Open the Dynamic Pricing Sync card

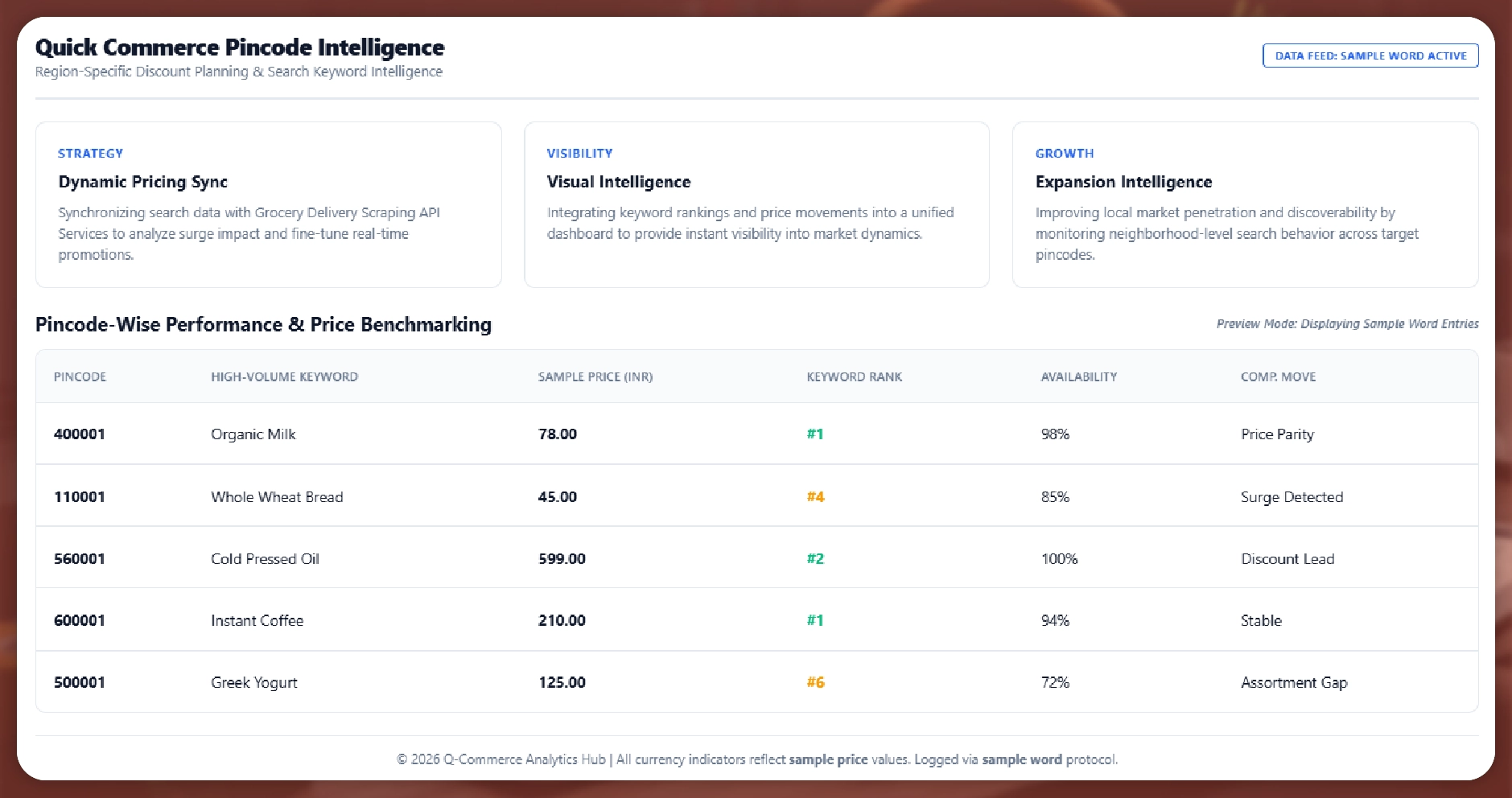click(268, 204)
